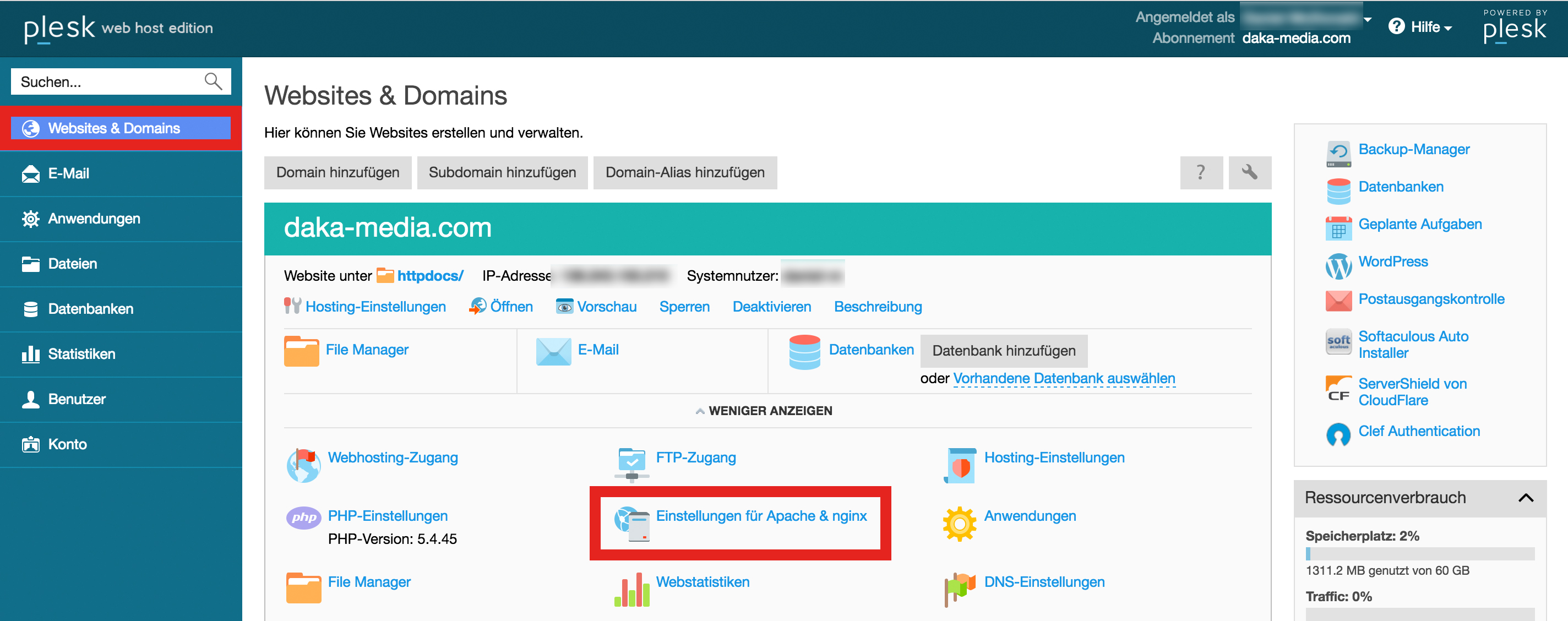Open the Backup-Manager icon
The height and width of the screenshot is (621, 1568).
(1338, 154)
